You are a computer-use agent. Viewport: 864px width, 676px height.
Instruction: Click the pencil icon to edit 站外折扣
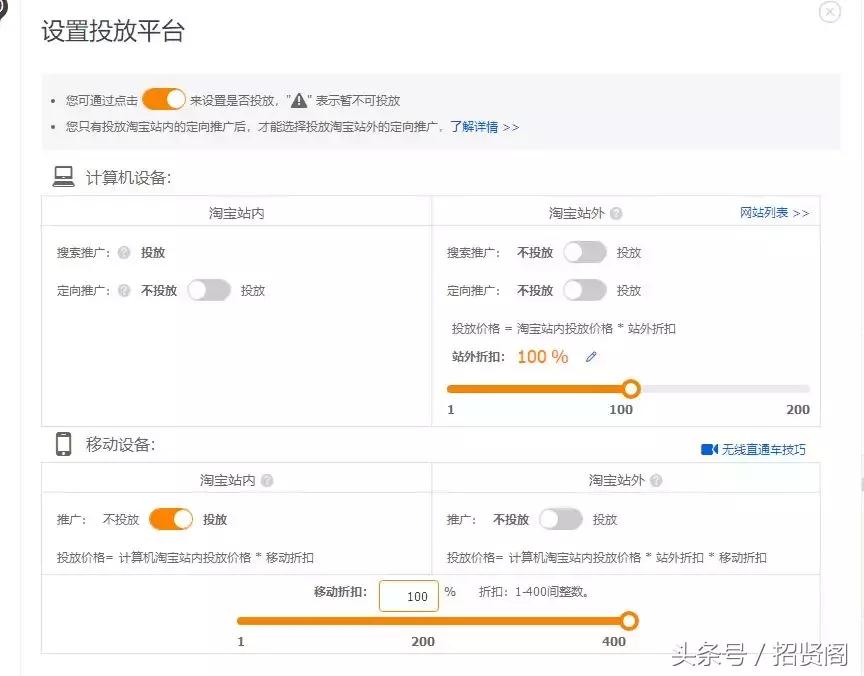click(x=591, y=357)
